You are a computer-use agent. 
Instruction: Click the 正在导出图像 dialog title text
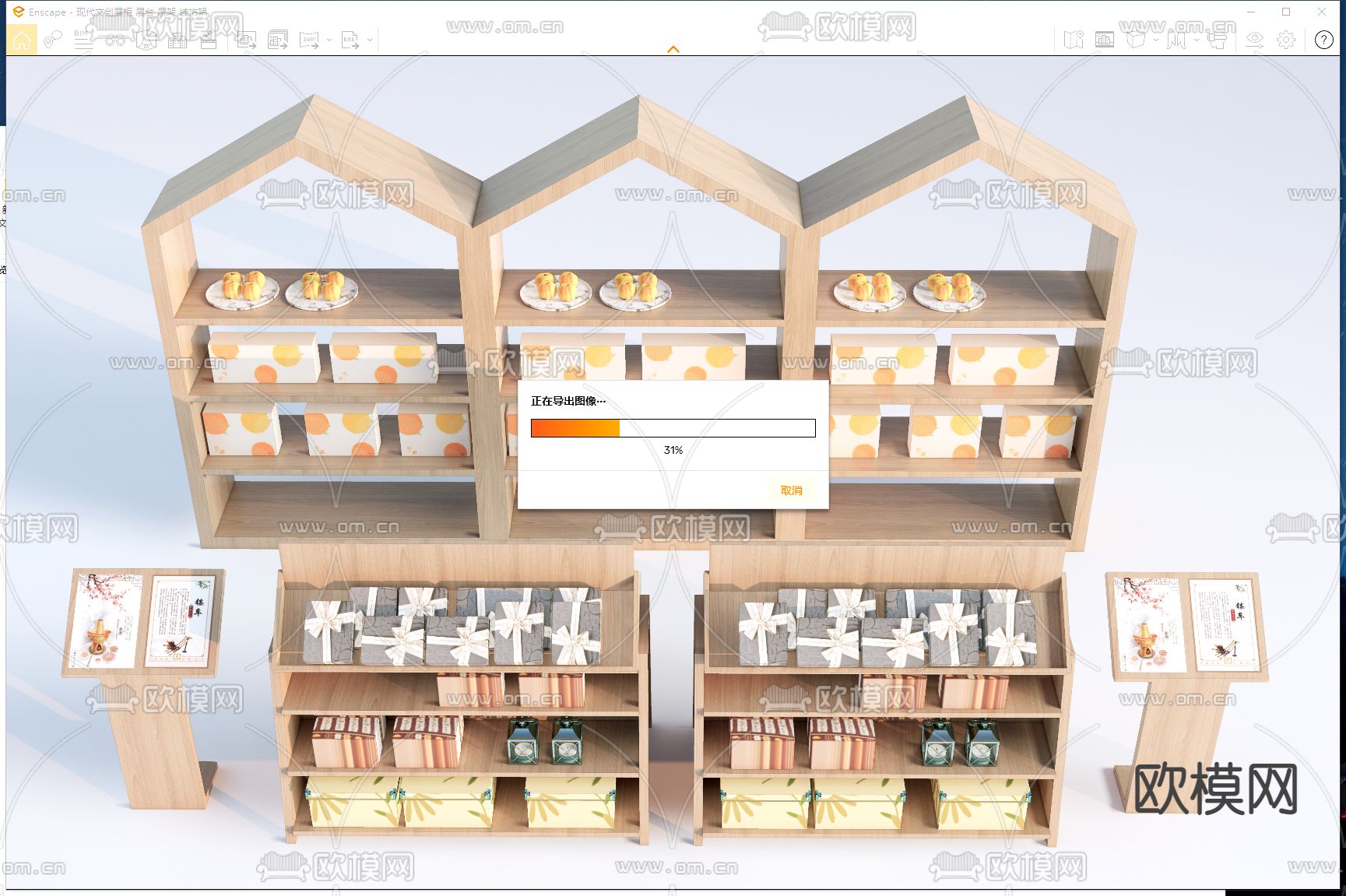[568, 401]
